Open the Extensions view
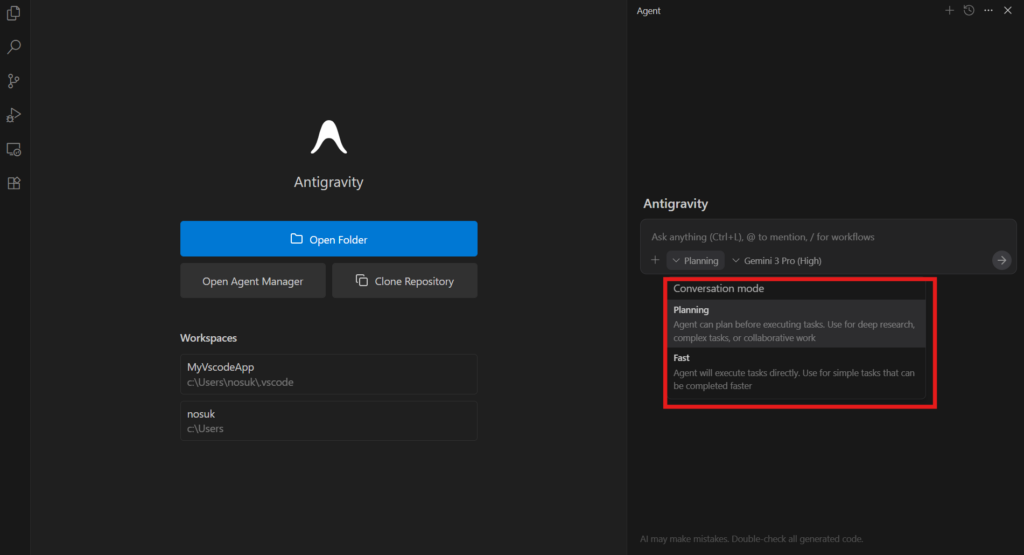This screenshot has width=1024, height=555. click(14, 183)
